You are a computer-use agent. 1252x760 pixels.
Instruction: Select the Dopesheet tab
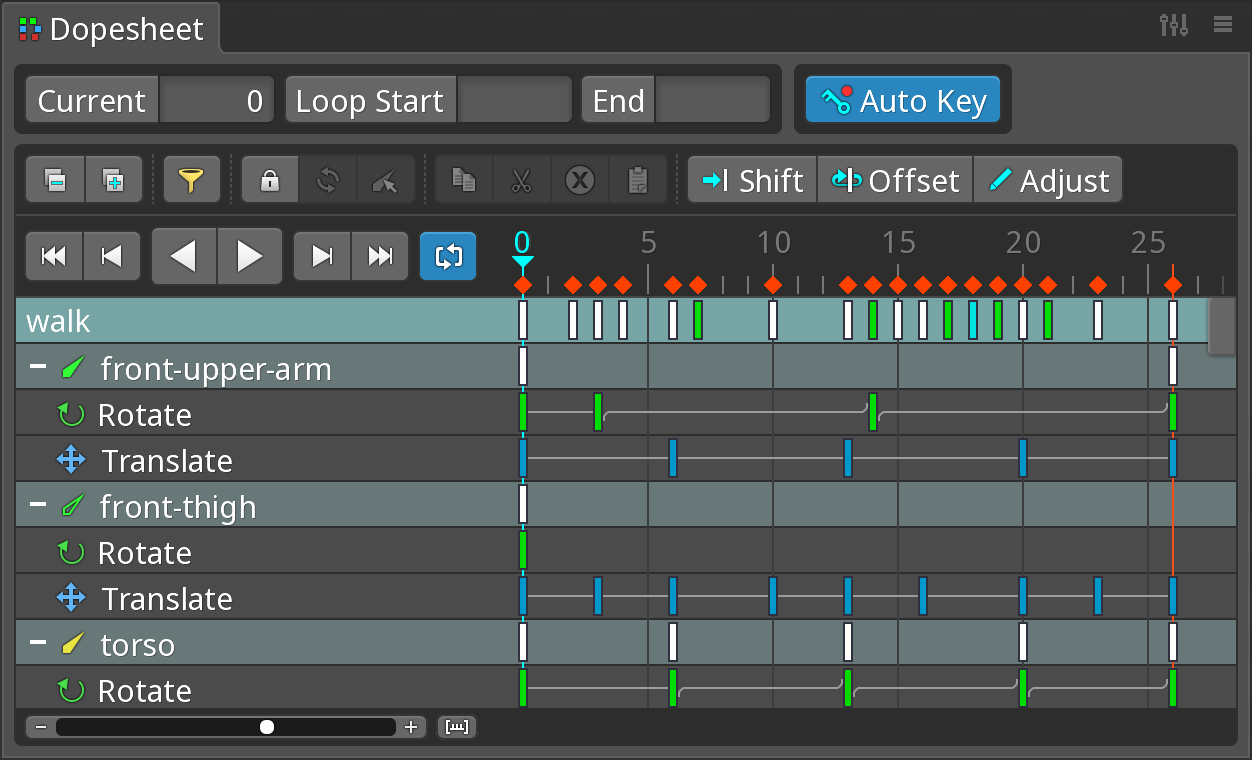tap(112, 29)
